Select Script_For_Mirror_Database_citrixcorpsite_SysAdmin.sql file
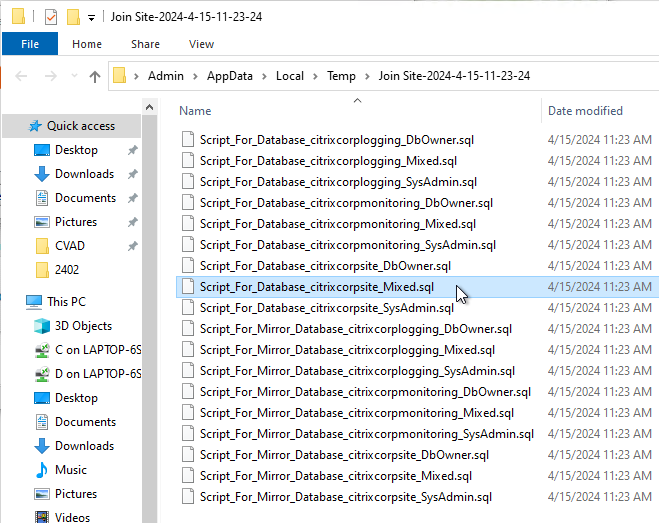The height and width of the screenshot is (523, 659). [346, 497]
